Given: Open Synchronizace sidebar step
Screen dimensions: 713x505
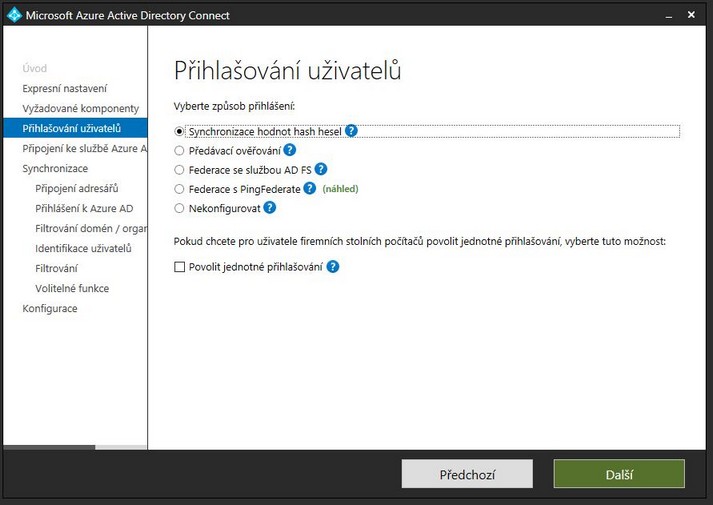Looking at the screenshot, I should pyautogui.click(x=55, y=169).
